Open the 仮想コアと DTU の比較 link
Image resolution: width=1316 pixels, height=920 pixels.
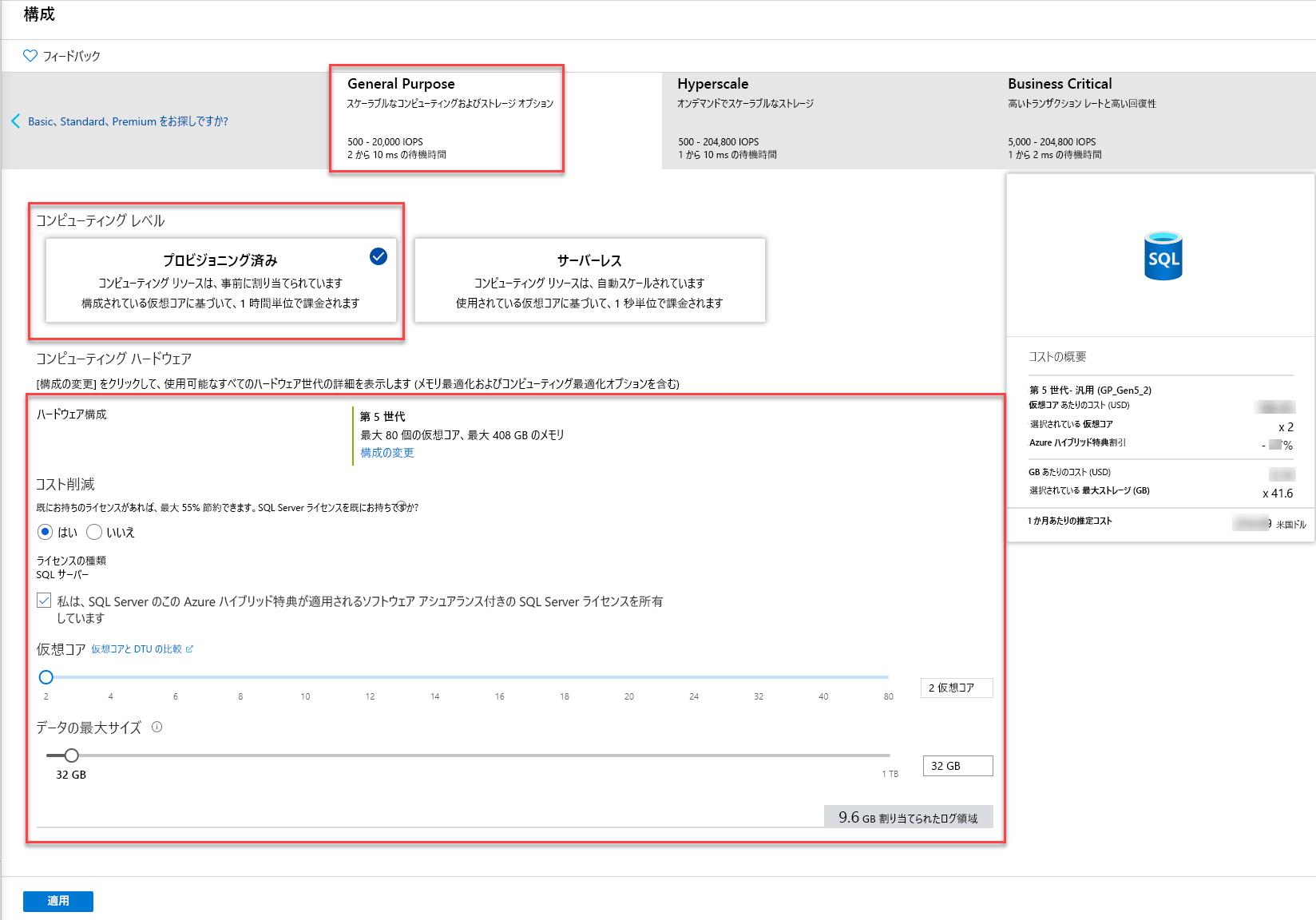coord(137,649)
